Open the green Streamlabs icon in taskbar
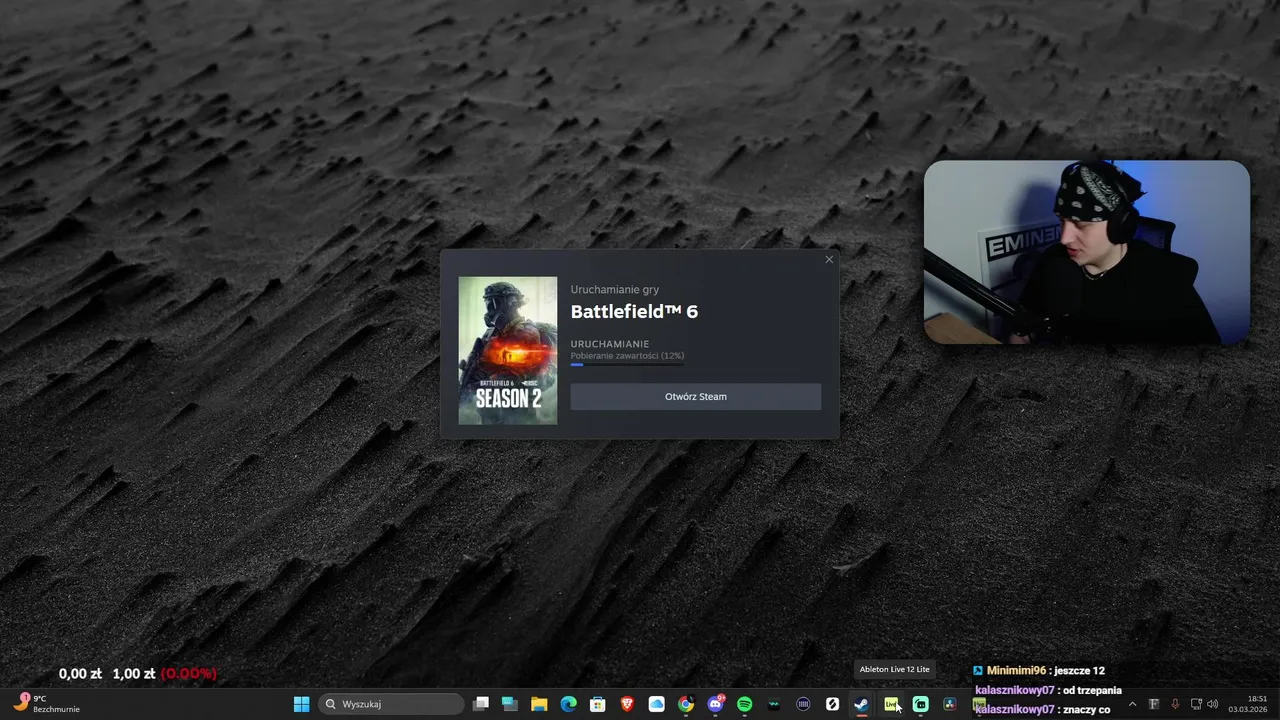1280x720 pixels. click(920, 704)
